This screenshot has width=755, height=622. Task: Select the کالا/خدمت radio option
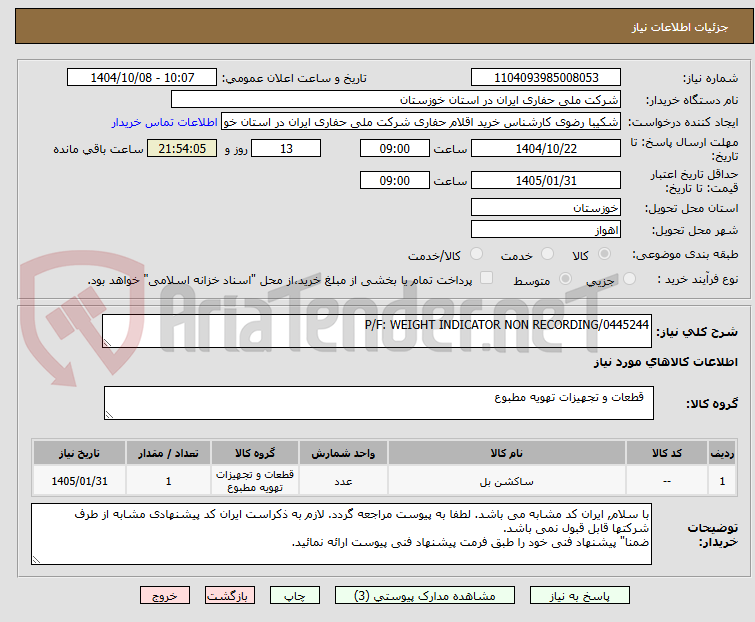476,254
